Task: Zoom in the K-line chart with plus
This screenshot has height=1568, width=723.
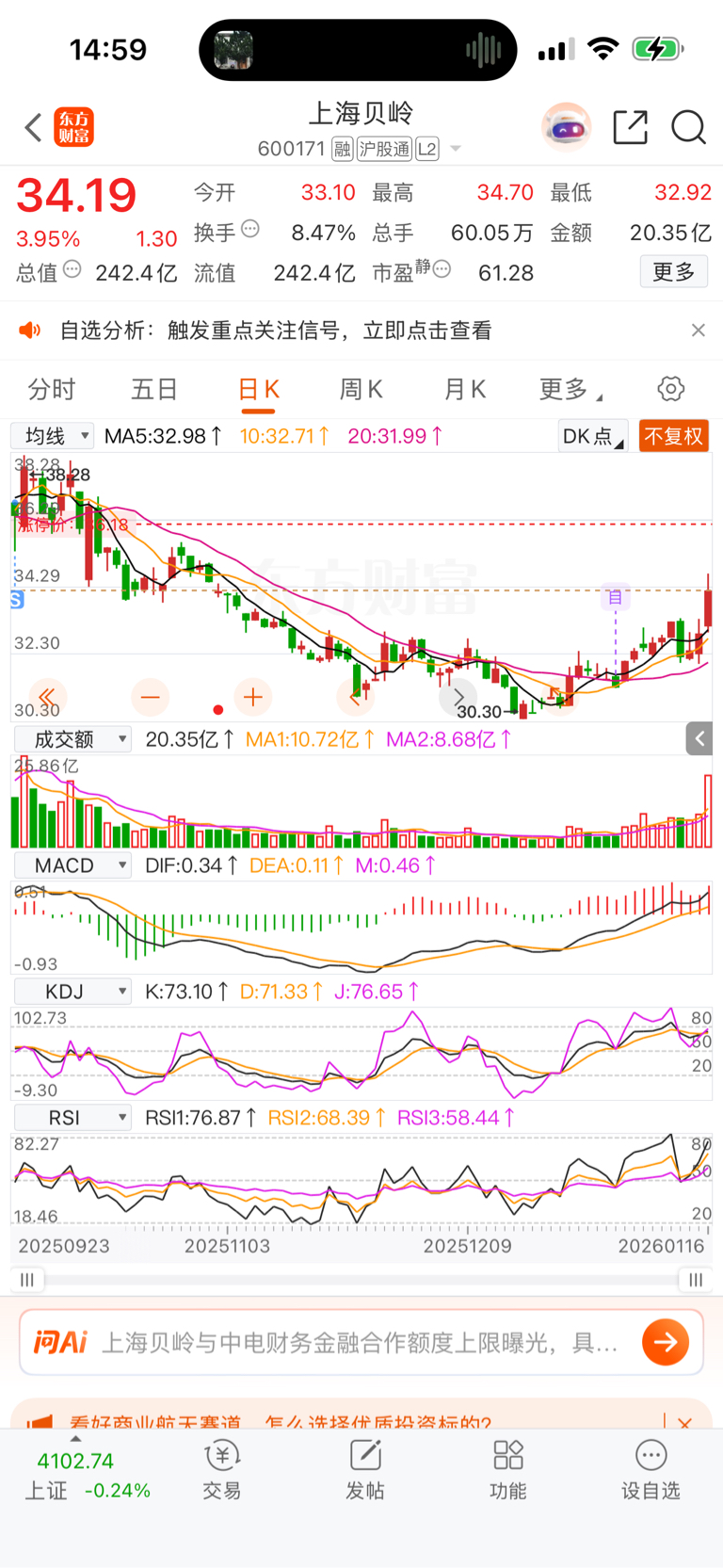Action: coord(252,697)
